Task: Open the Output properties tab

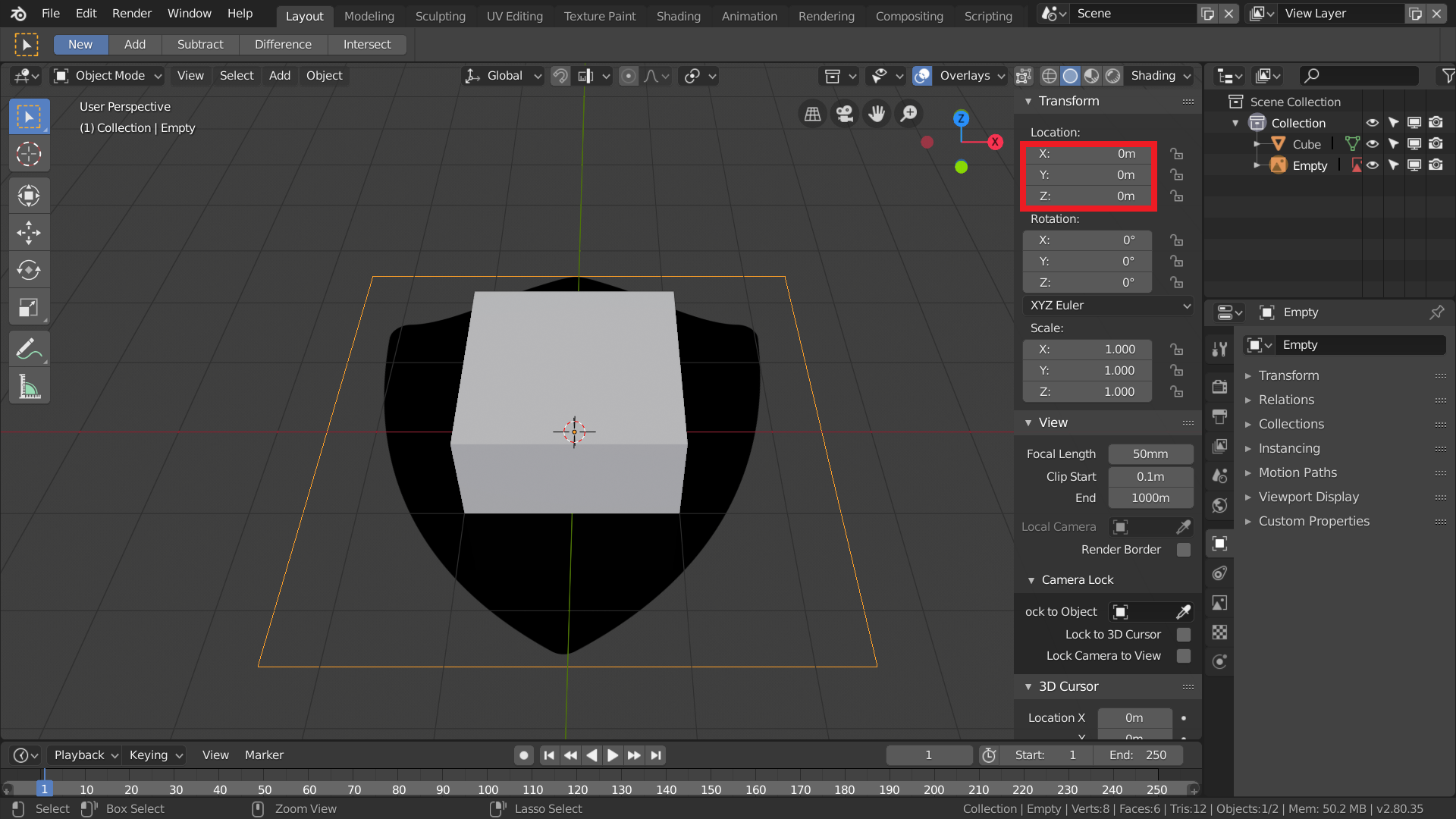Action: click(x=1219, y=416)
